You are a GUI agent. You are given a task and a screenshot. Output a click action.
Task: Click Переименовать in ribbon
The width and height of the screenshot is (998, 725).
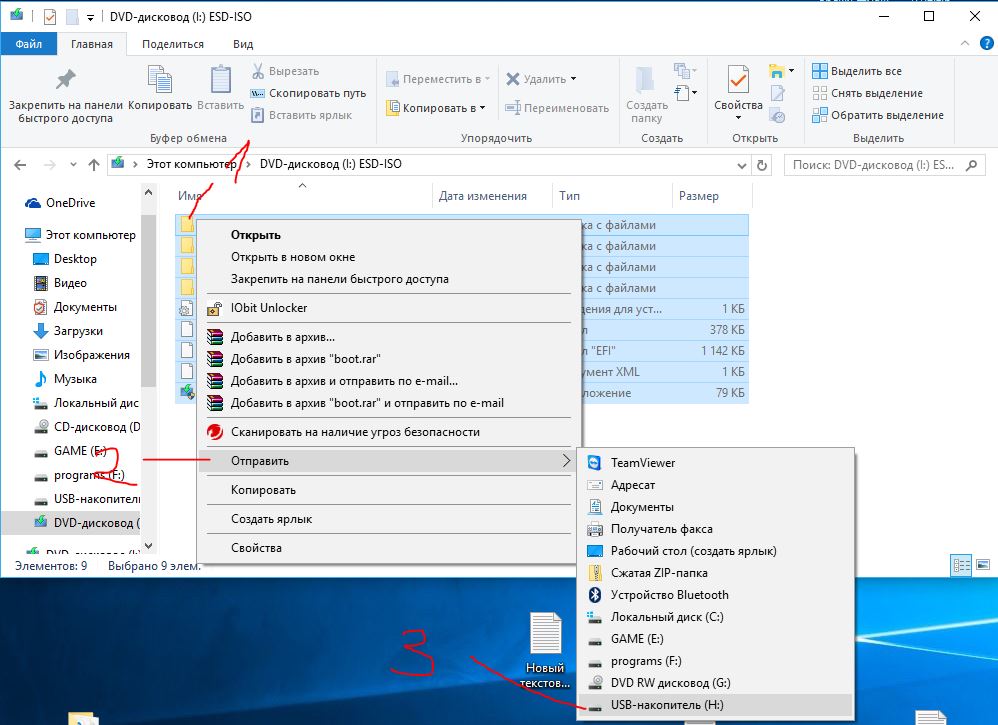(557, 108)
